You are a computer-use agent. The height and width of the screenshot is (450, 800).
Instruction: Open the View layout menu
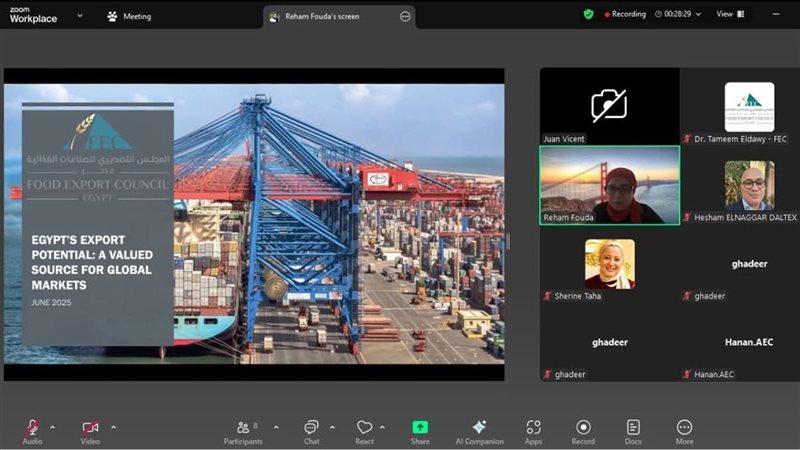click(730, 14)
